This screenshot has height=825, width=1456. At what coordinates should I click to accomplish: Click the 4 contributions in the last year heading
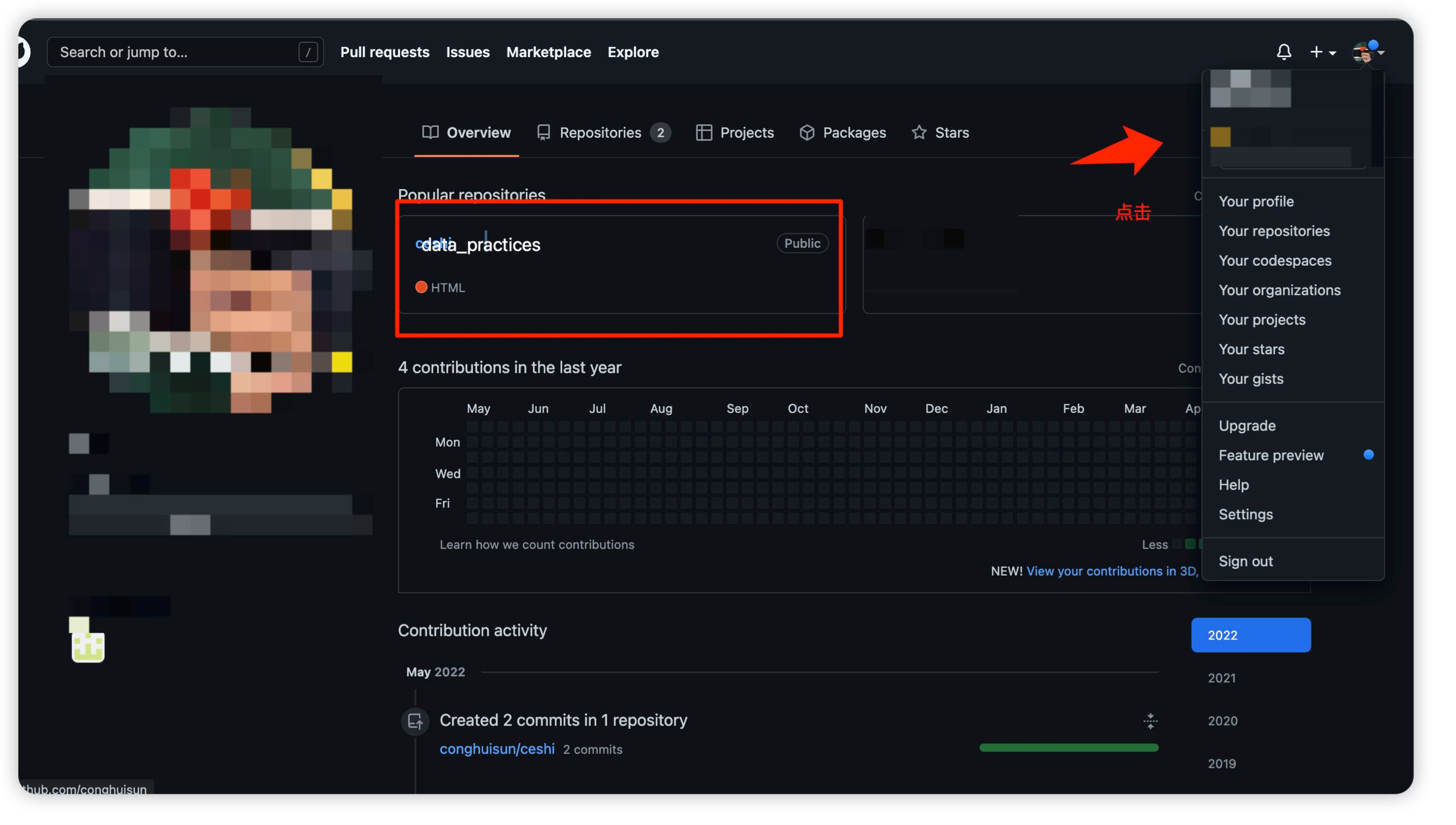click(509, 367)
